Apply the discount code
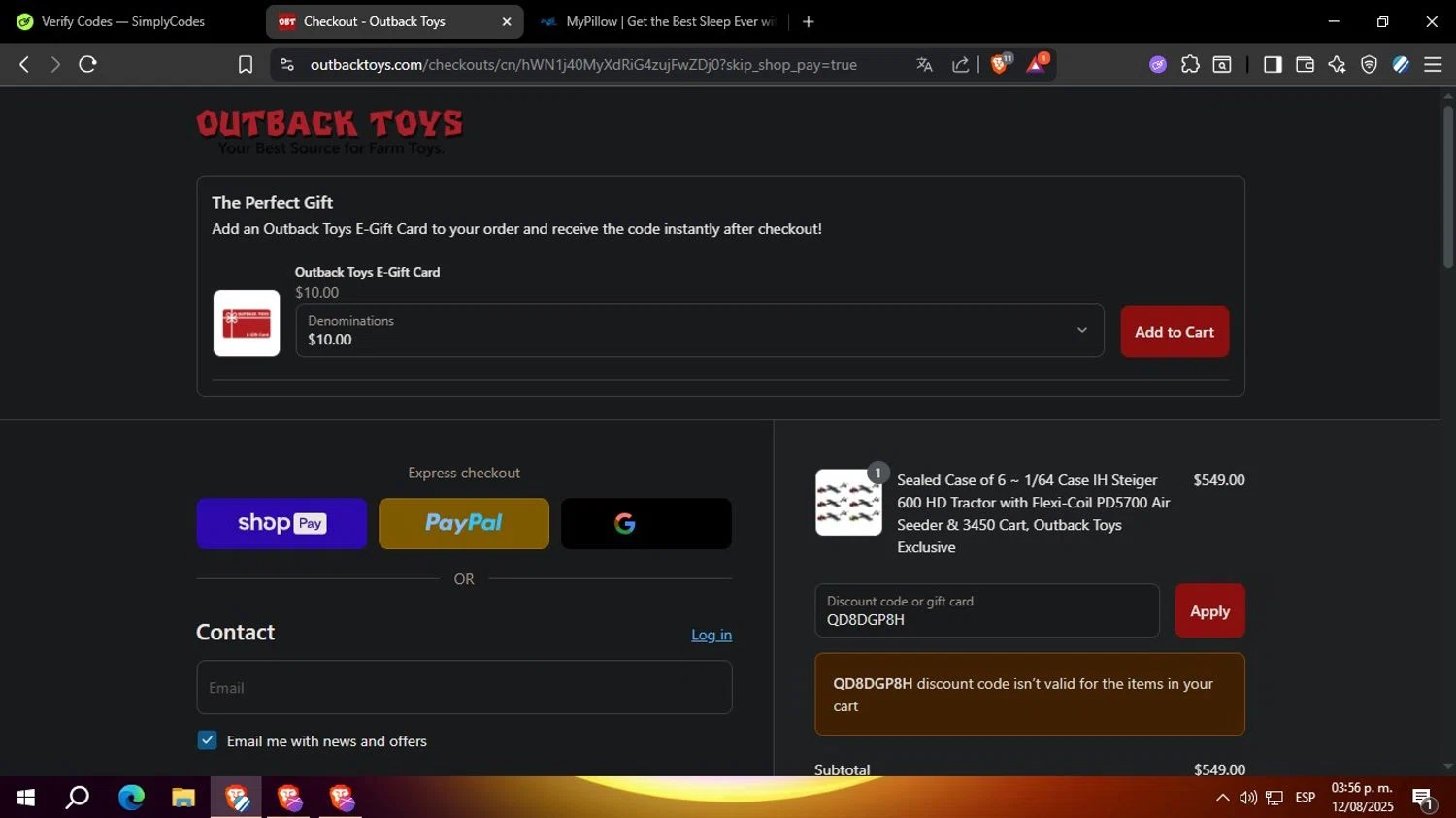This screenshot has height=818, width=1456. click(x=1209, y=610)
